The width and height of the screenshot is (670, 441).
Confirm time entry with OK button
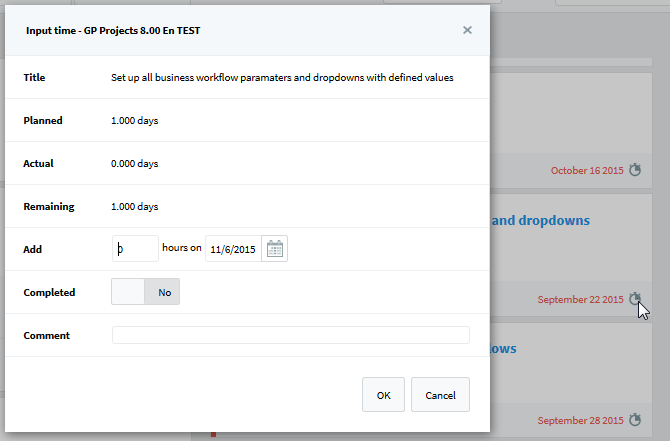(x=383, y=395)
